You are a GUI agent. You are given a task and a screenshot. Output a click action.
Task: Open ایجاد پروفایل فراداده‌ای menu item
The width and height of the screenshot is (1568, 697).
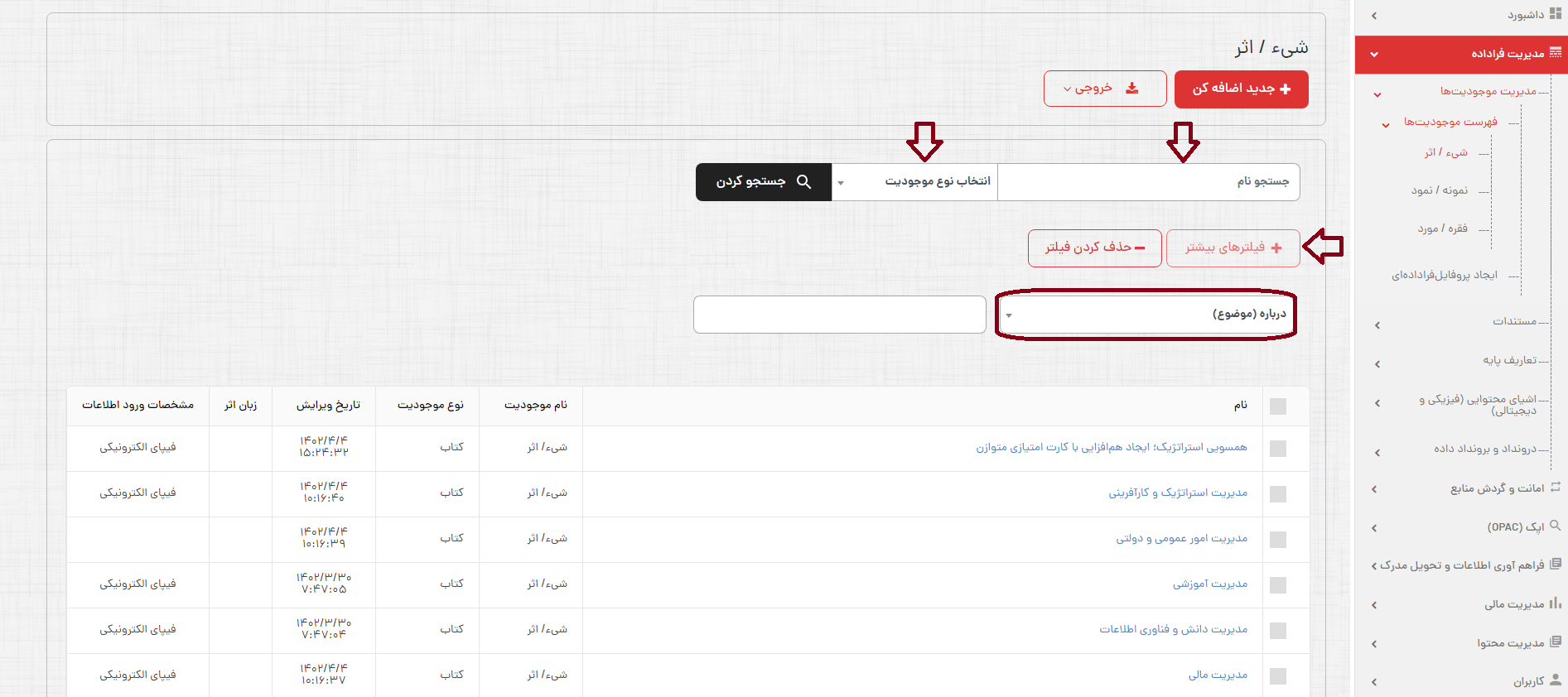[x=1444, y=275]
